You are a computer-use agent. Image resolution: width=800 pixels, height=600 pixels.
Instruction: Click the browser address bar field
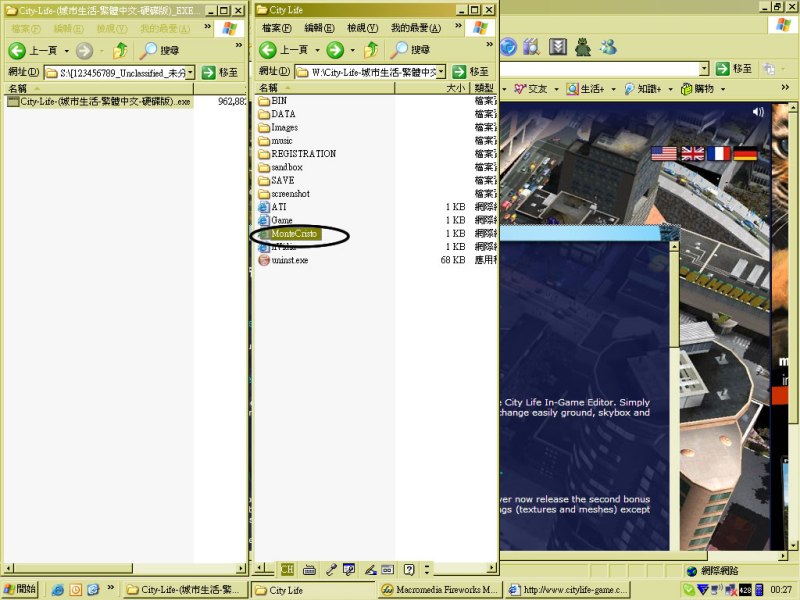605,68
